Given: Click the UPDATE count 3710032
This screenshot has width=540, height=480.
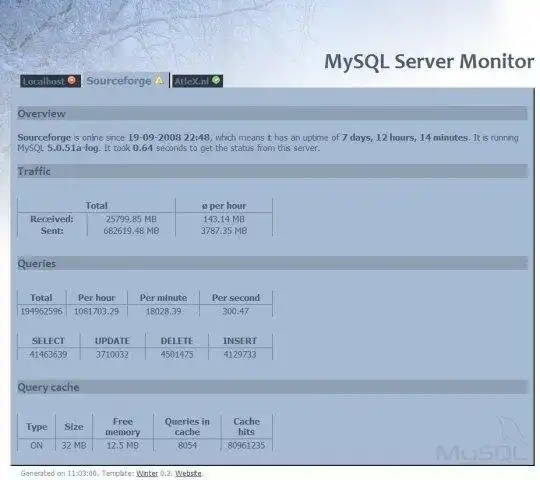Looking at the screenshot, I should (112, 354).
